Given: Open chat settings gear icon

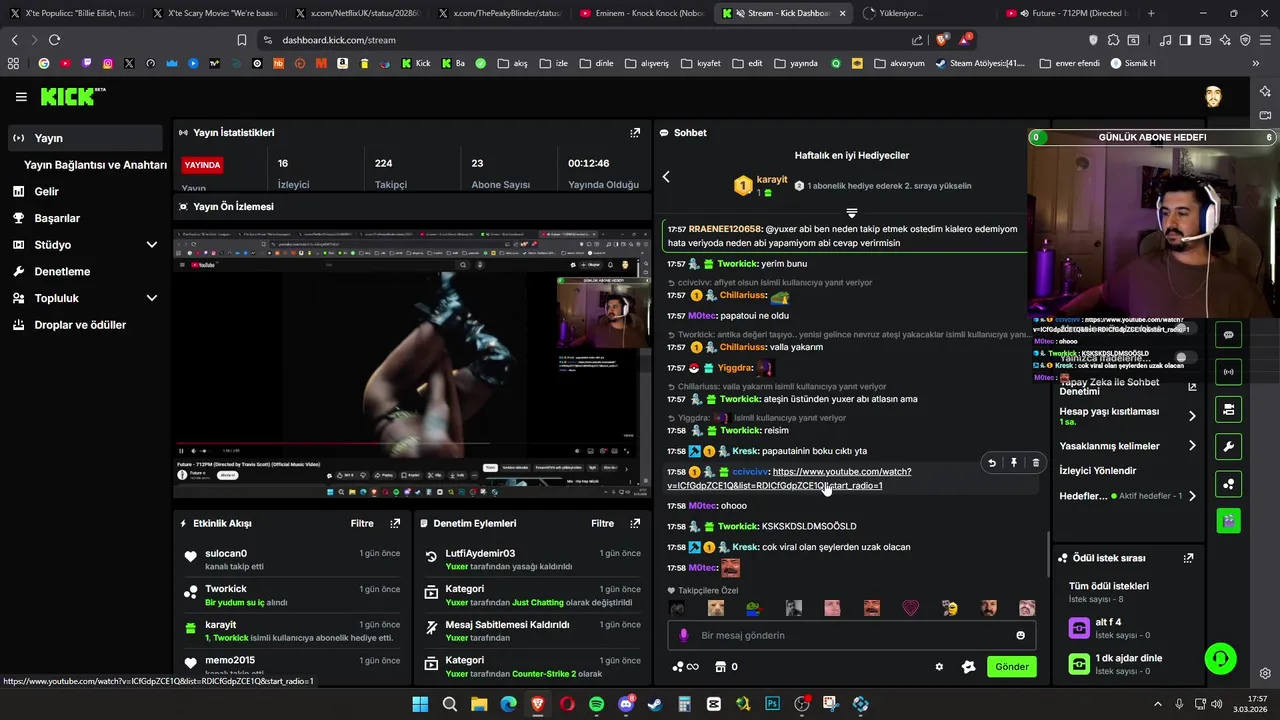Looking at the screenshot, I should pyautogui.click(x=939, y=667).
